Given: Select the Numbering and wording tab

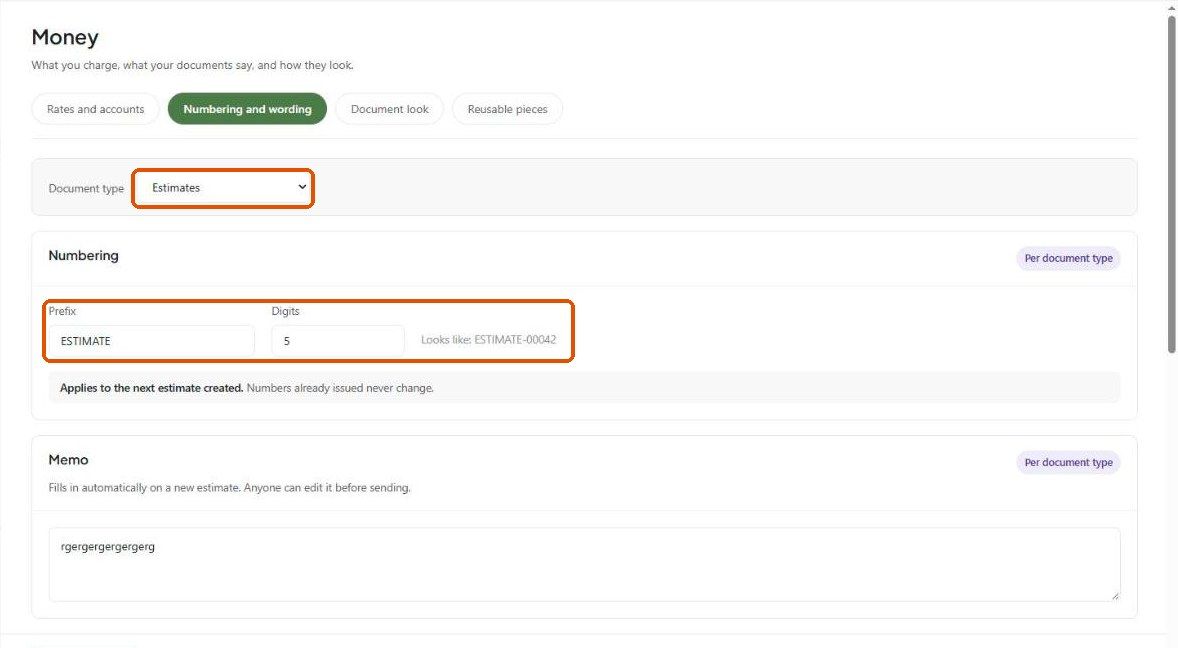Looking at the screenshot, I should tap(247, 109).
